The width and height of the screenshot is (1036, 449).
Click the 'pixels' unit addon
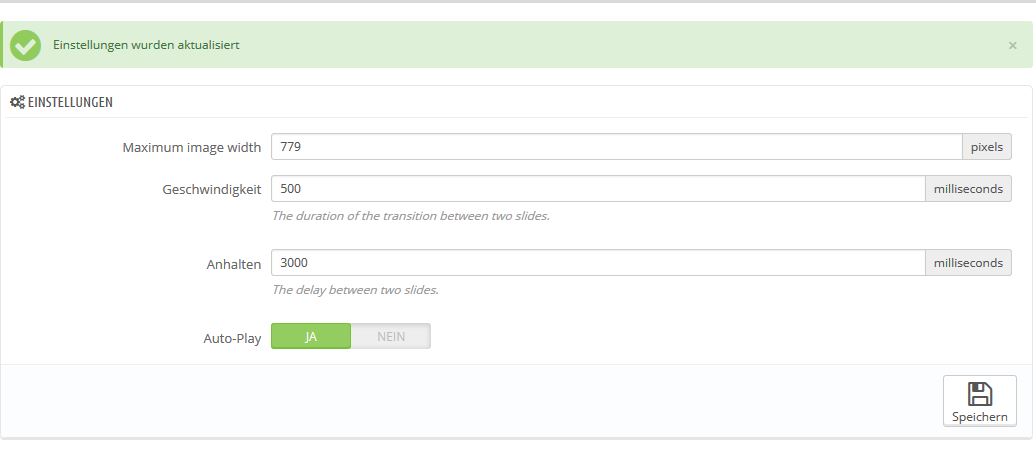(x=986, y=147)
